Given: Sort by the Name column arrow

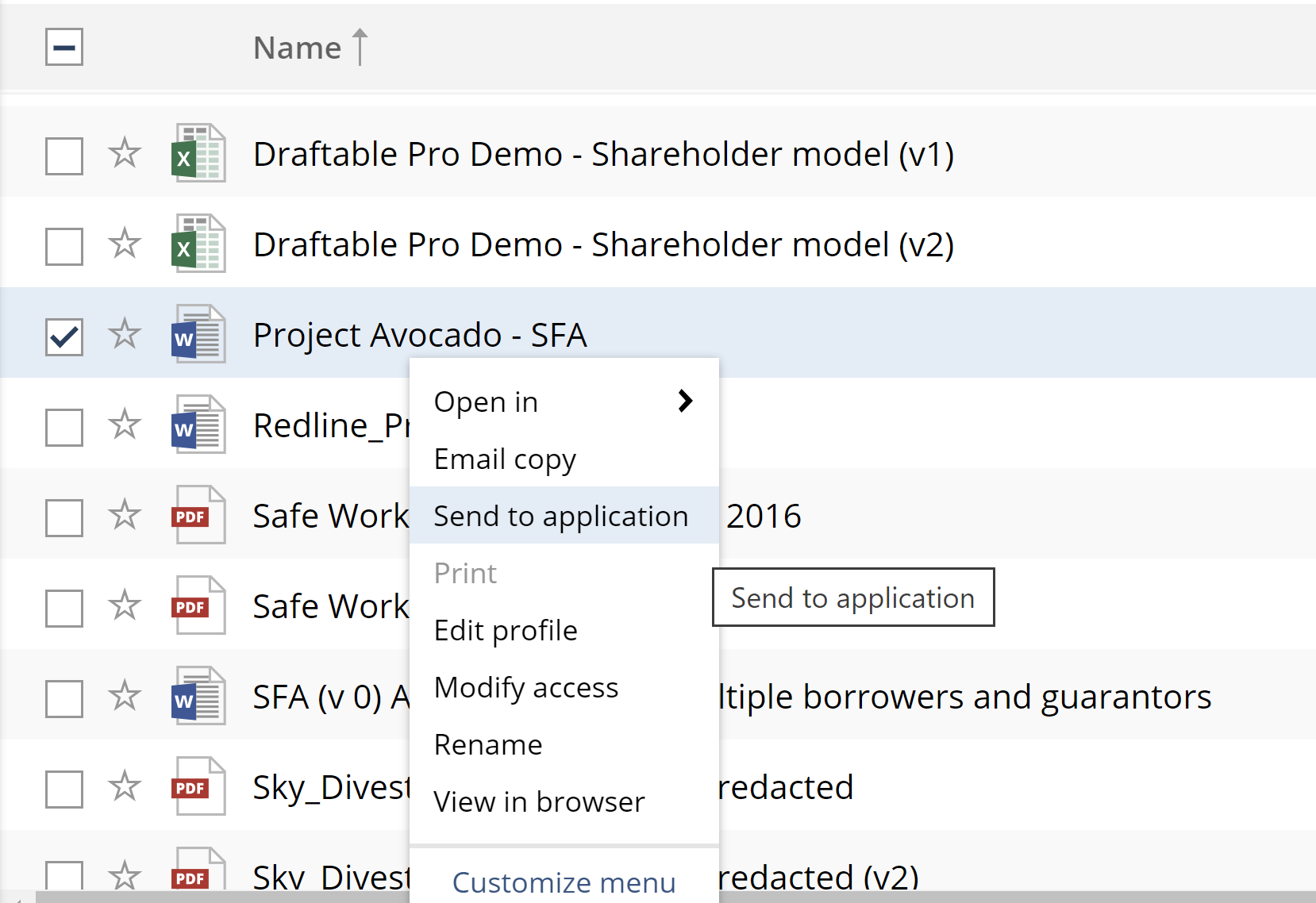Looking at the screenshot, I should tap(360, 47).
